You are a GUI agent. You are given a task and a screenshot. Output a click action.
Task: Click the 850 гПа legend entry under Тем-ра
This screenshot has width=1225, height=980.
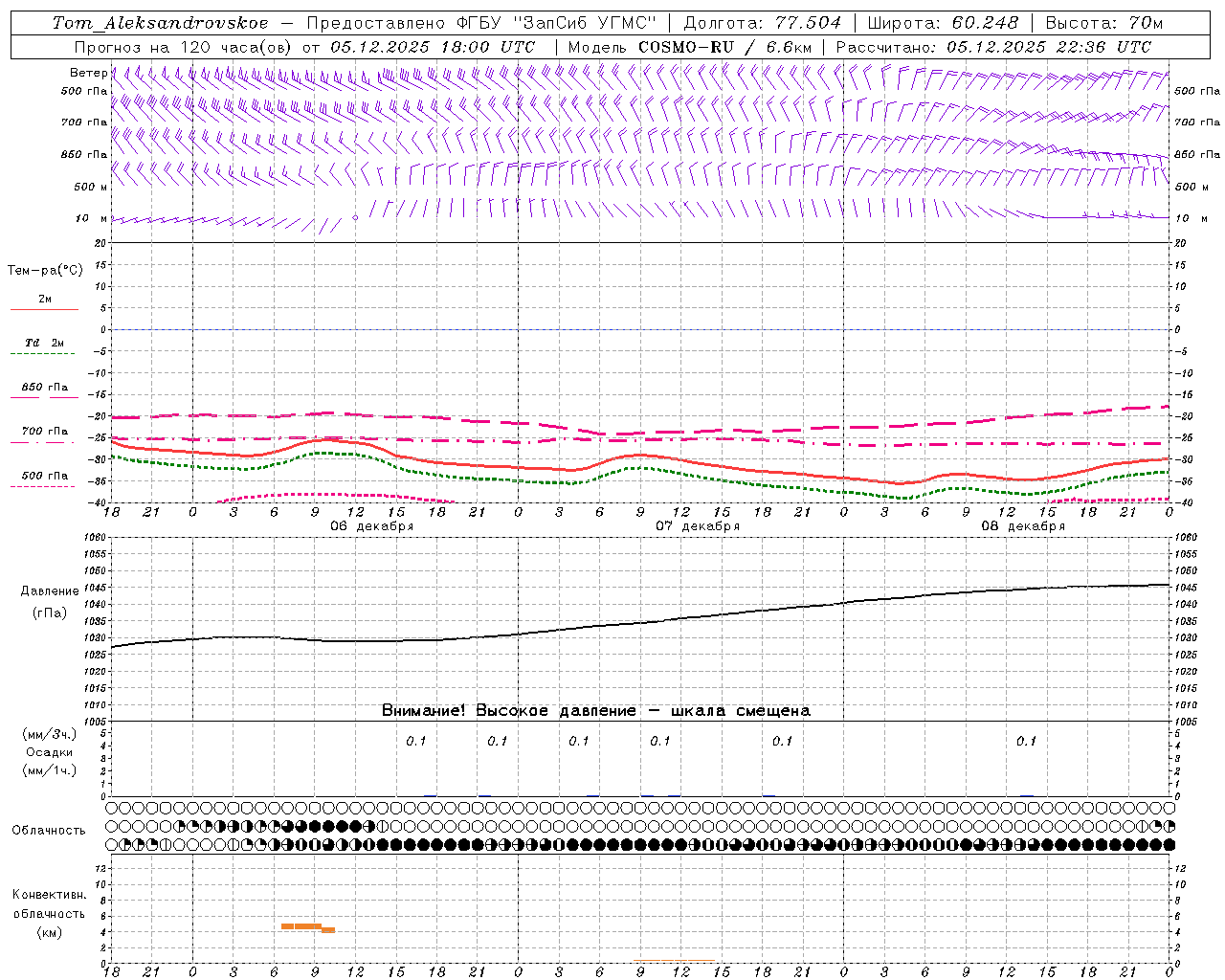pos(44,390)
